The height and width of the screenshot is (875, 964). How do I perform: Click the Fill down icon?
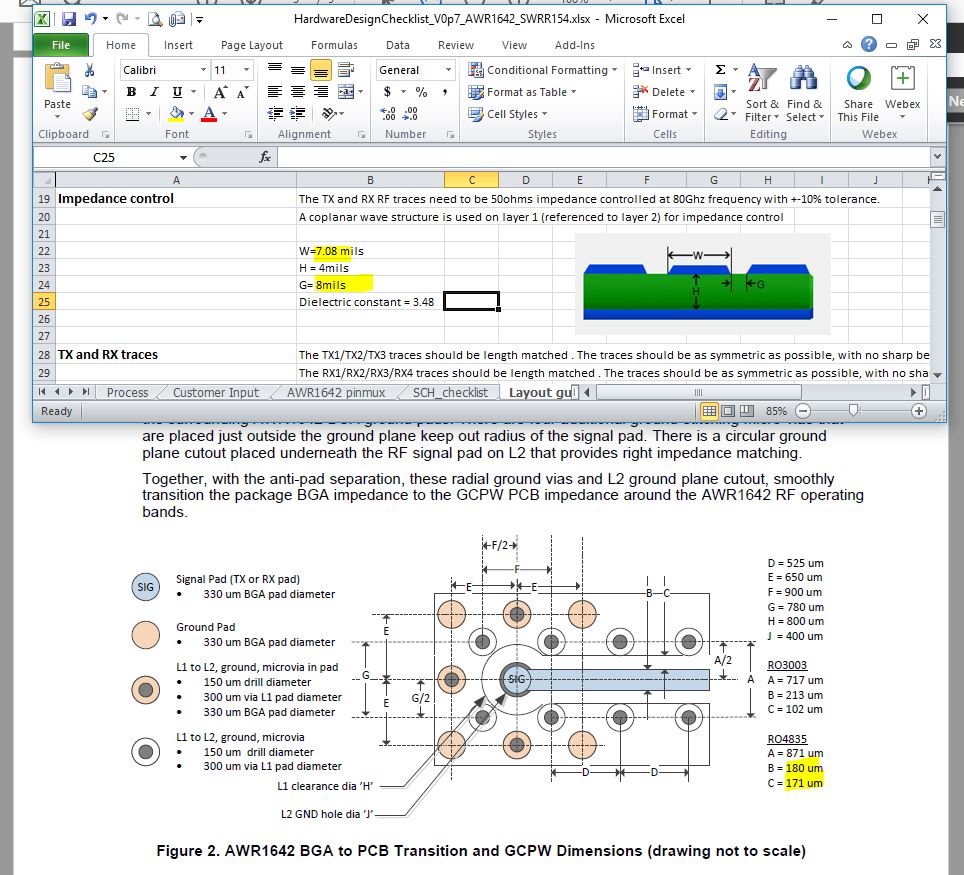(721, 92)
